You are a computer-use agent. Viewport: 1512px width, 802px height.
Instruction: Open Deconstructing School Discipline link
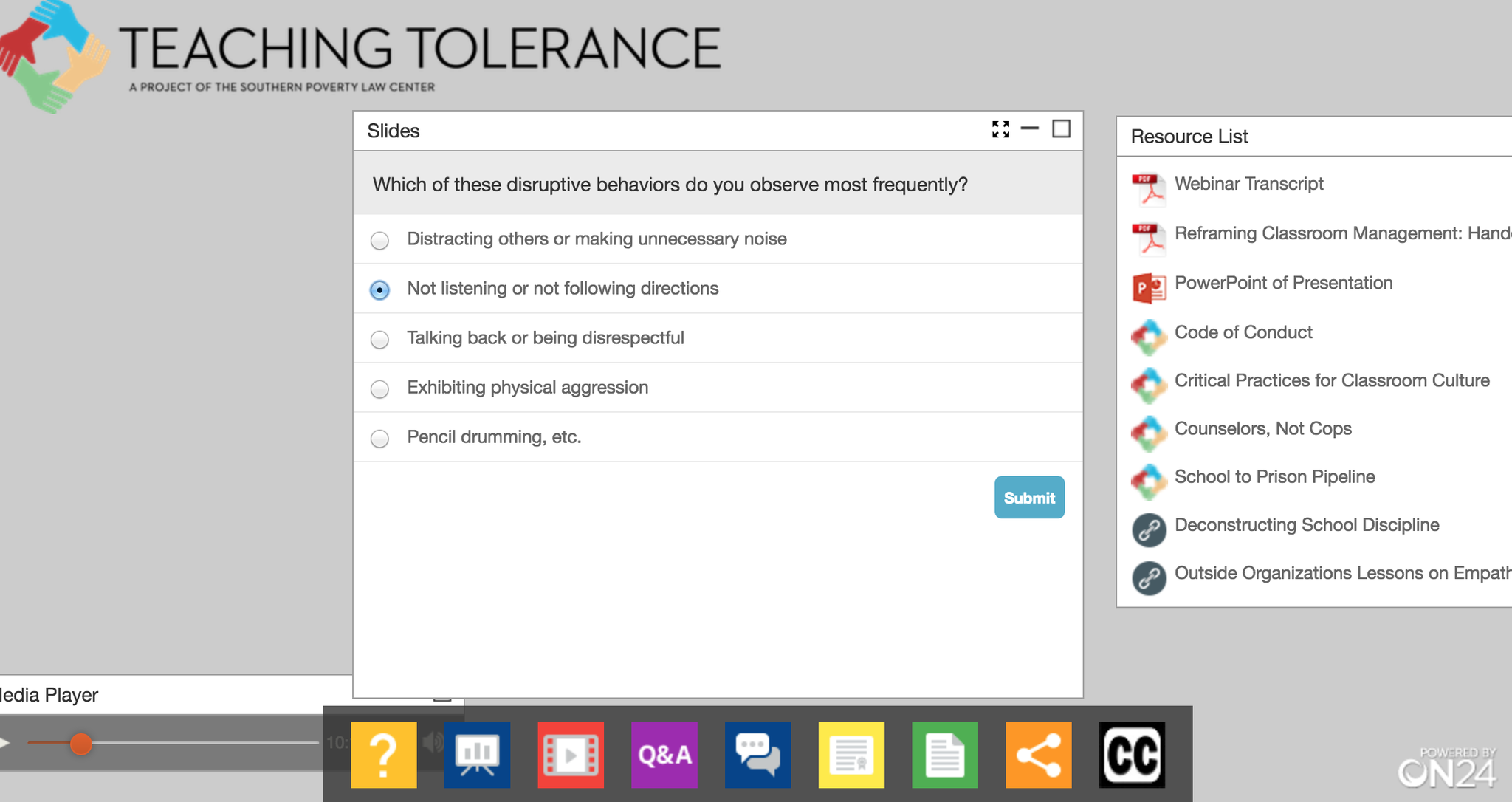(x=1306, y=525)
